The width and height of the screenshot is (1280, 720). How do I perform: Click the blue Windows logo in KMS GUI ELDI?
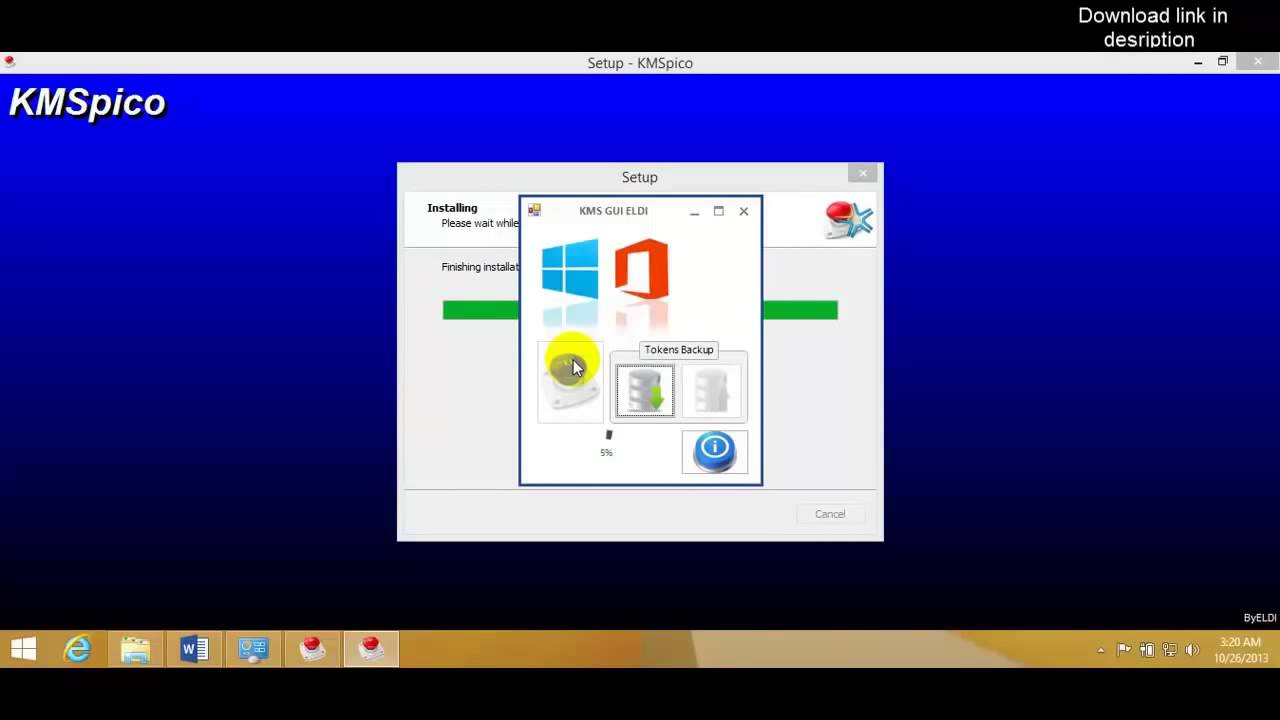(x=570, y=268)
